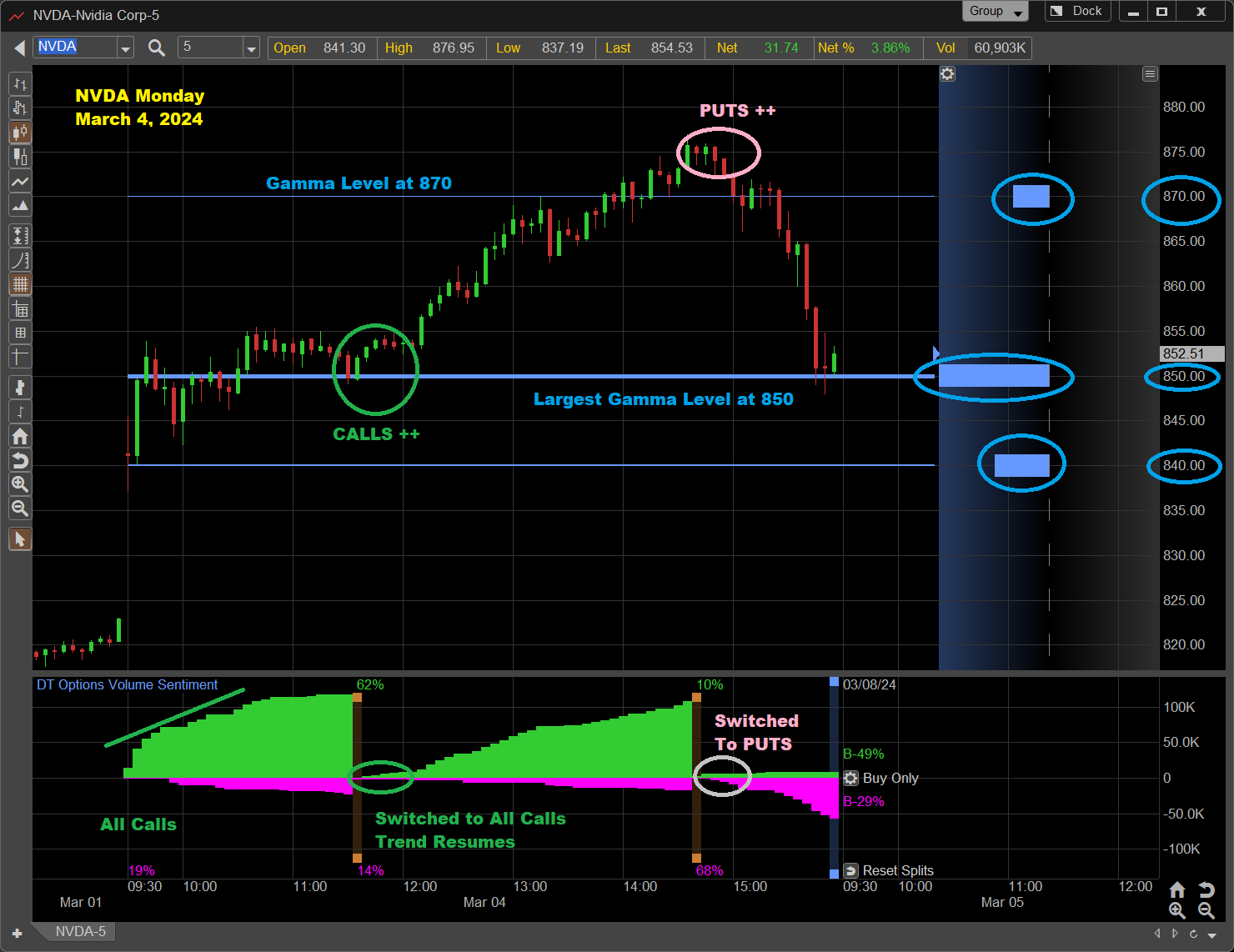Image resolution: width=1234 pixels, height=952 pixels.
Task: Zoom out using left toolbar magnifier minus
Action: (x=20, y=509)
